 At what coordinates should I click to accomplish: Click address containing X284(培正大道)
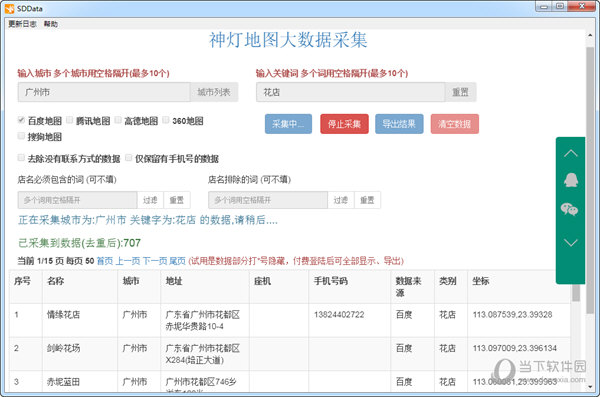202,354
